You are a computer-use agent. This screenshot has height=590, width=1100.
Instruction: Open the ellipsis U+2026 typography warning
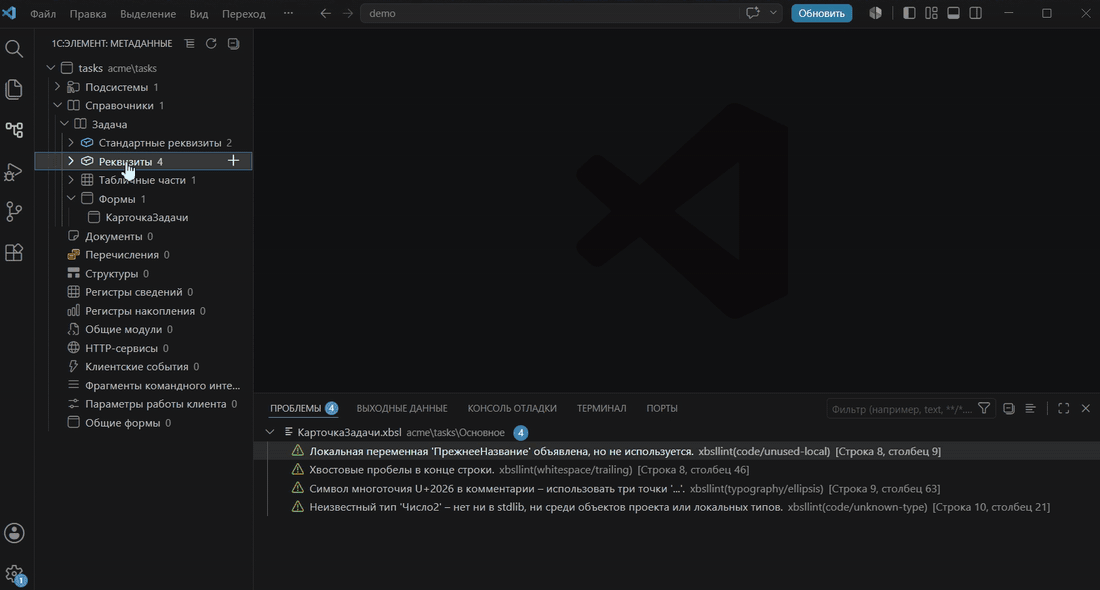pos(676,488)
